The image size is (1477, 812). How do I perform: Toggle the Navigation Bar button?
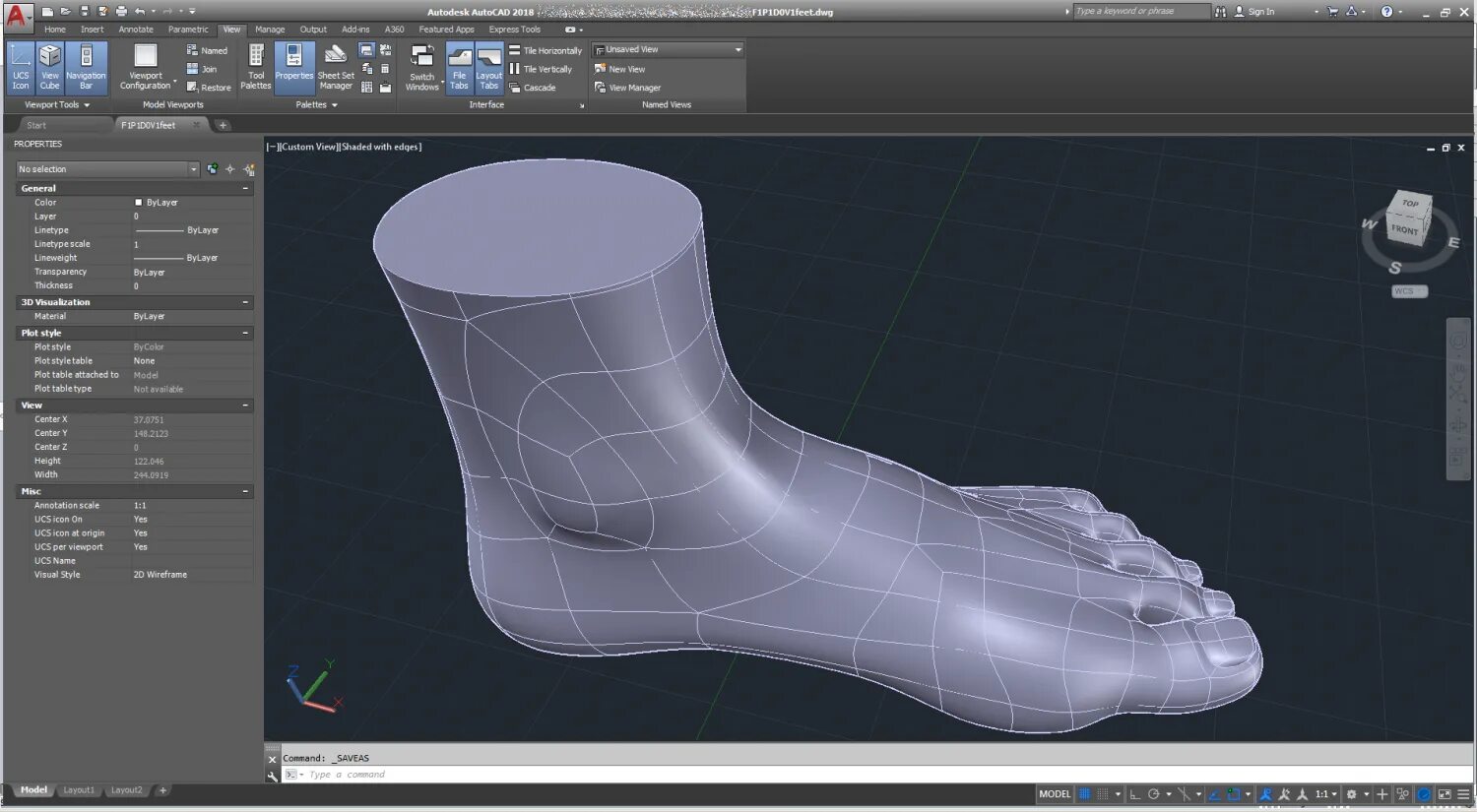(x=86, y=67)
